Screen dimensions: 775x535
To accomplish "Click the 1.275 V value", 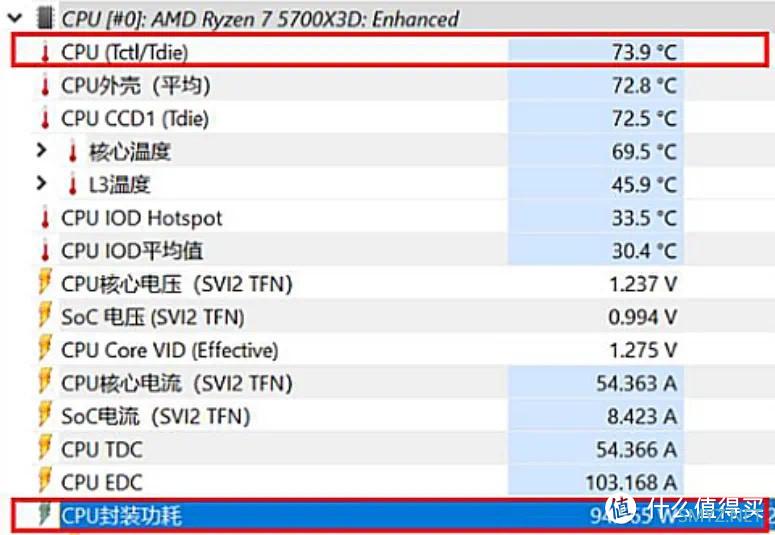I will [643, 351].
